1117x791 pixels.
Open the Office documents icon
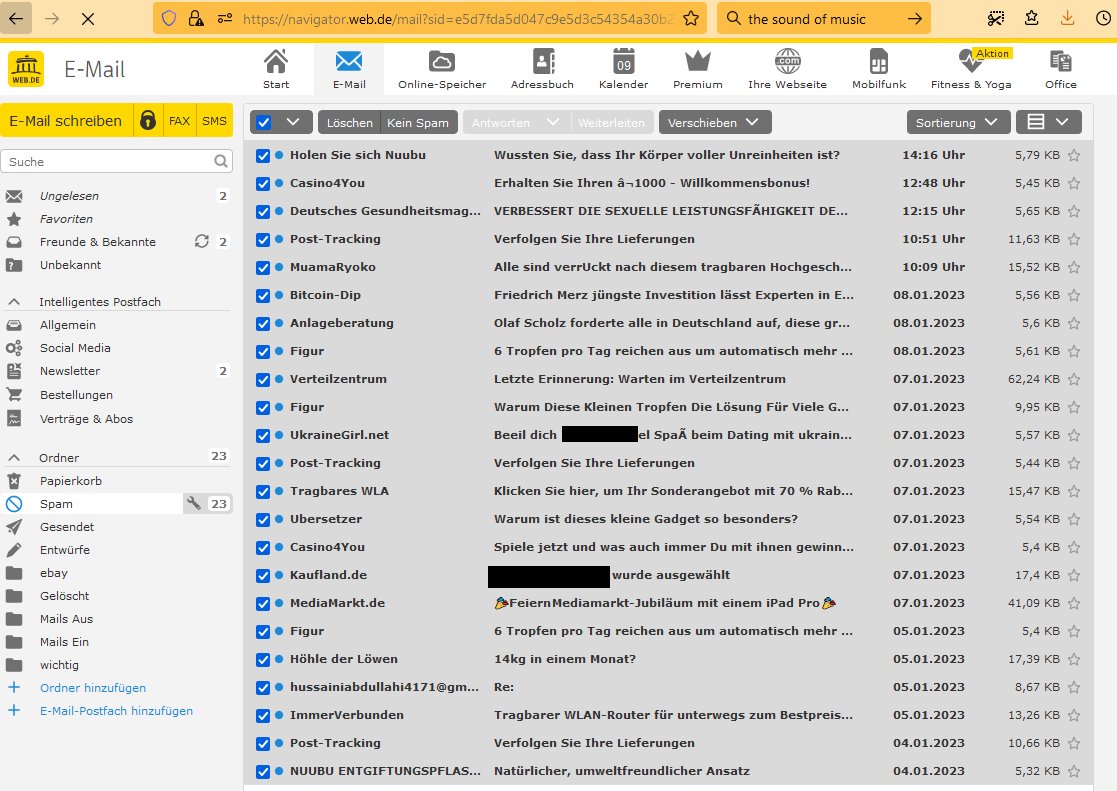click(1060, 61)
